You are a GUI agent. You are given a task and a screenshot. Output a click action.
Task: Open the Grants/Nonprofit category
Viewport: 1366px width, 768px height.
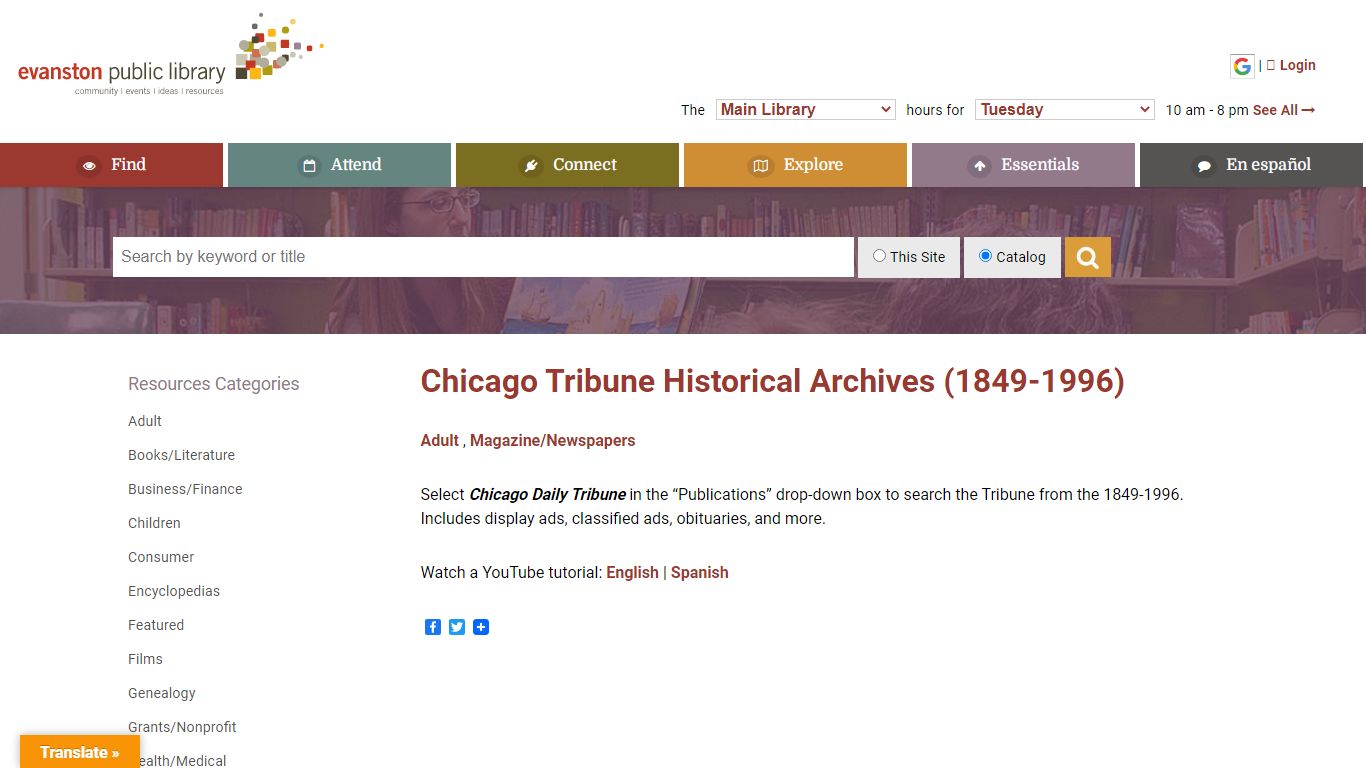182,727
